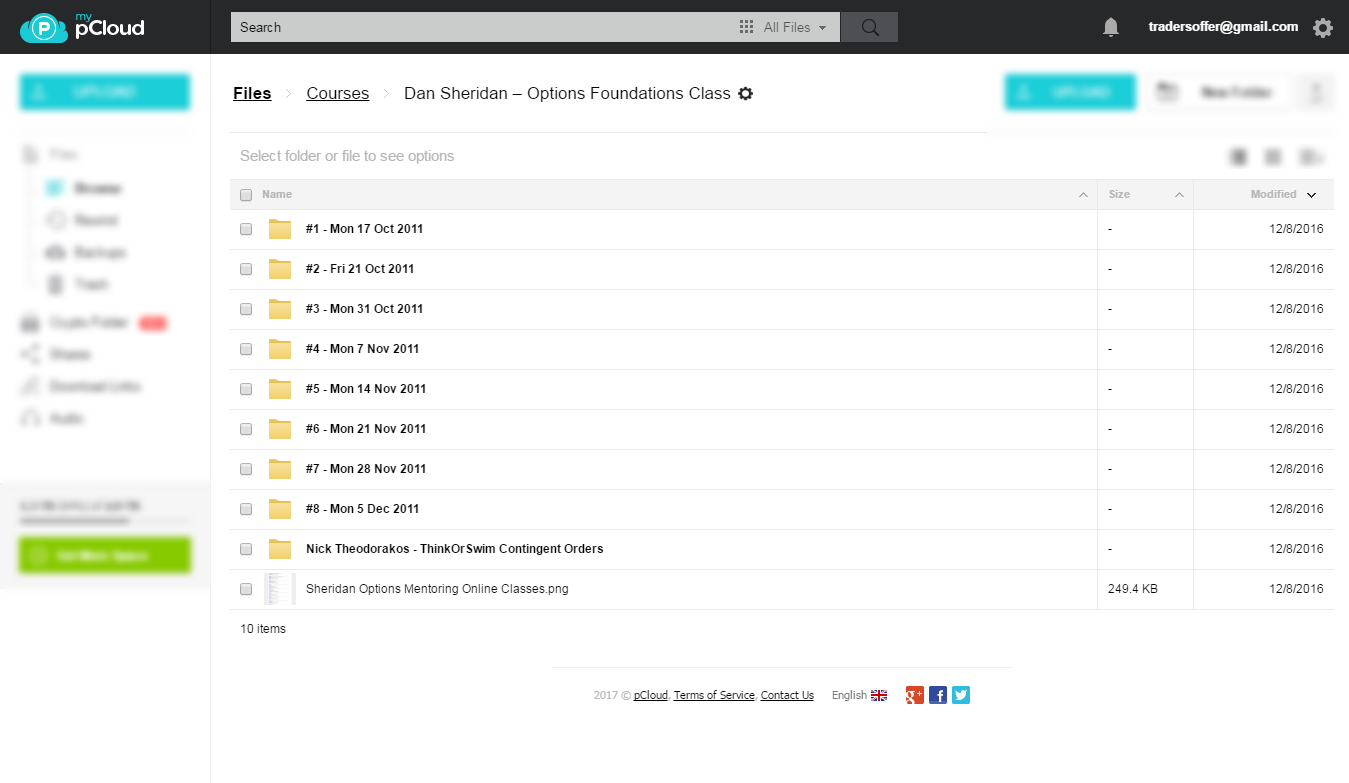
Task: Click the my pCloud logo
Action: pyautogui.click(x=82, y=27)
